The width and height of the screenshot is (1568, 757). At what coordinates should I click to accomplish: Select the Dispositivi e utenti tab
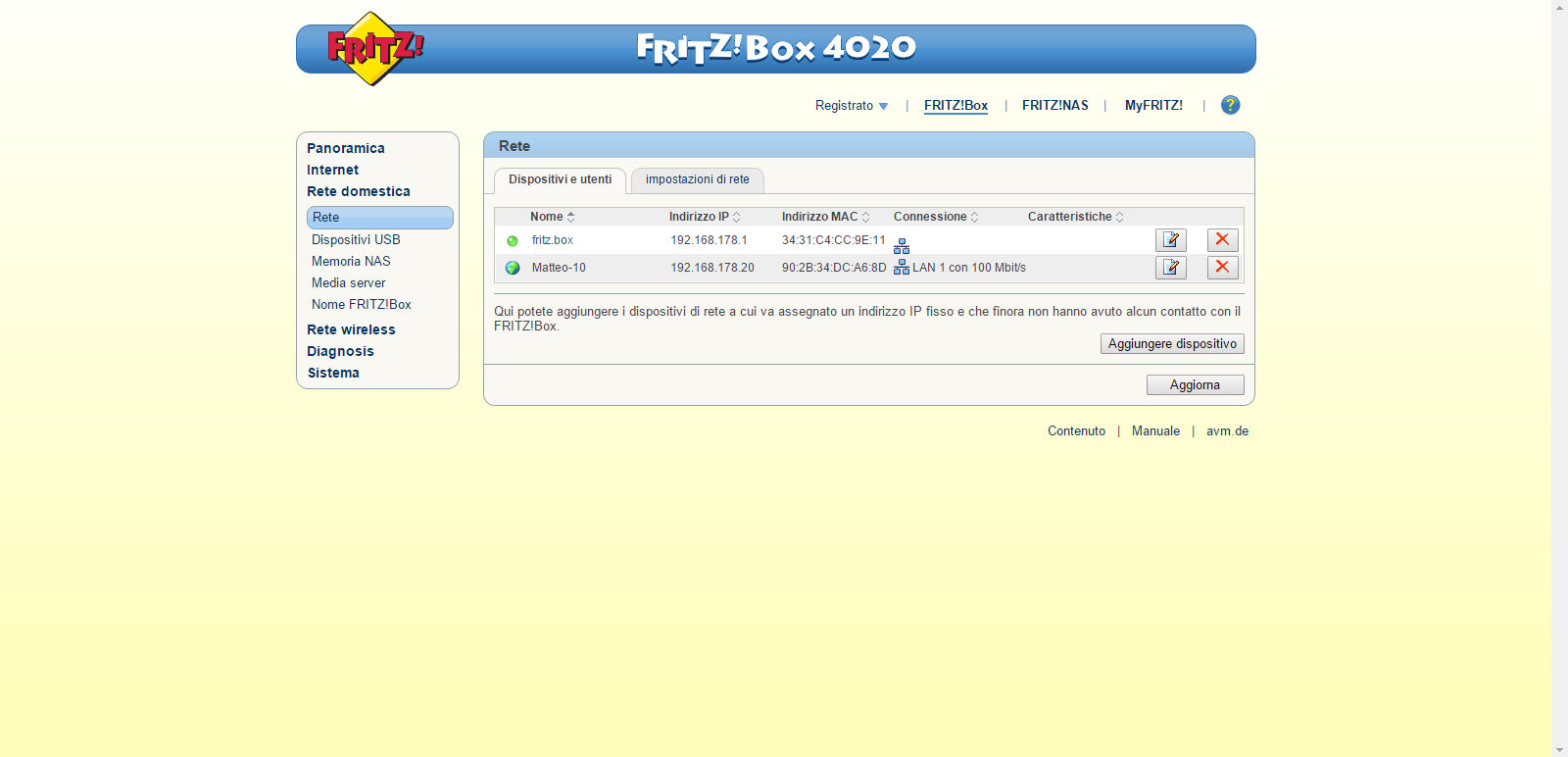(x=560, y=179)
